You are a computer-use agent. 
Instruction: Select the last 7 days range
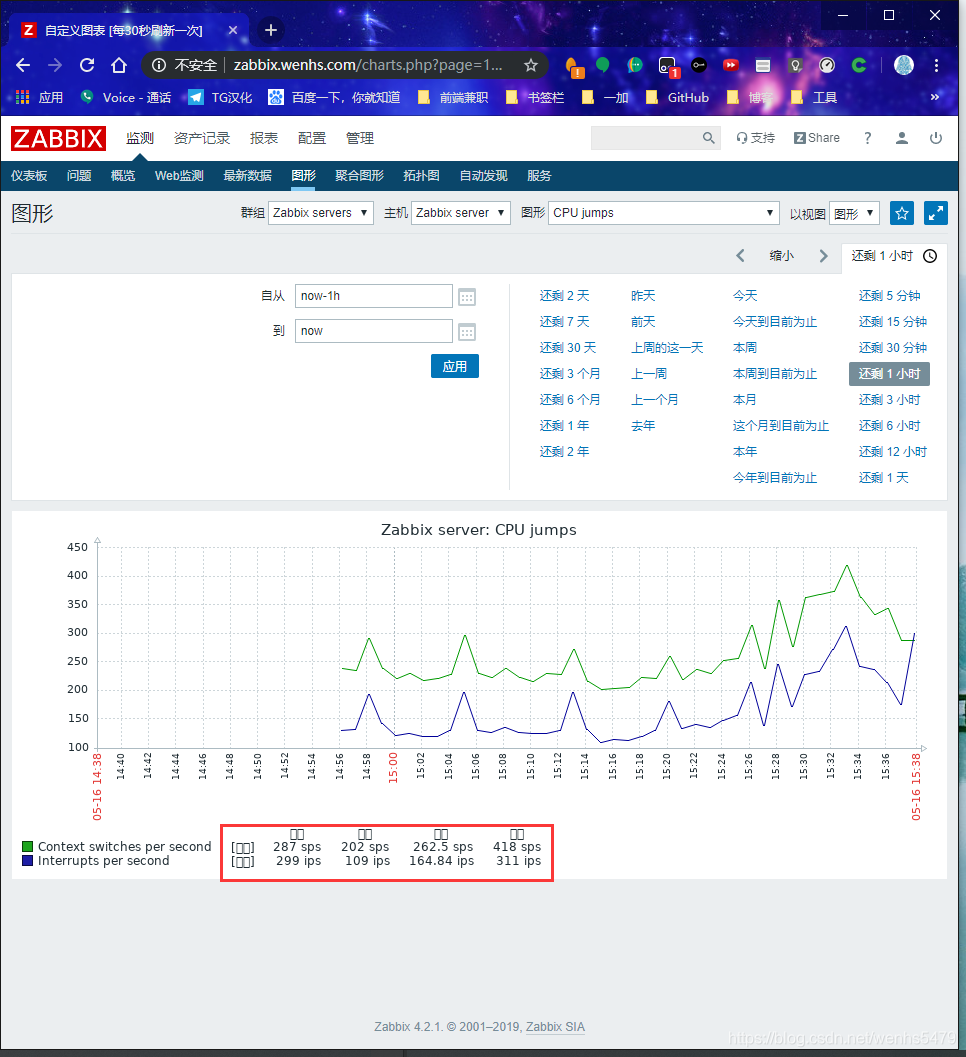coord(564,322)
